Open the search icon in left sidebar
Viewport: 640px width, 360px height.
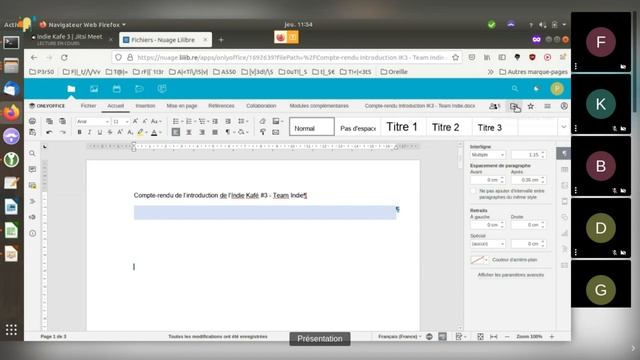pyautogui.click(x=32, y=153)
